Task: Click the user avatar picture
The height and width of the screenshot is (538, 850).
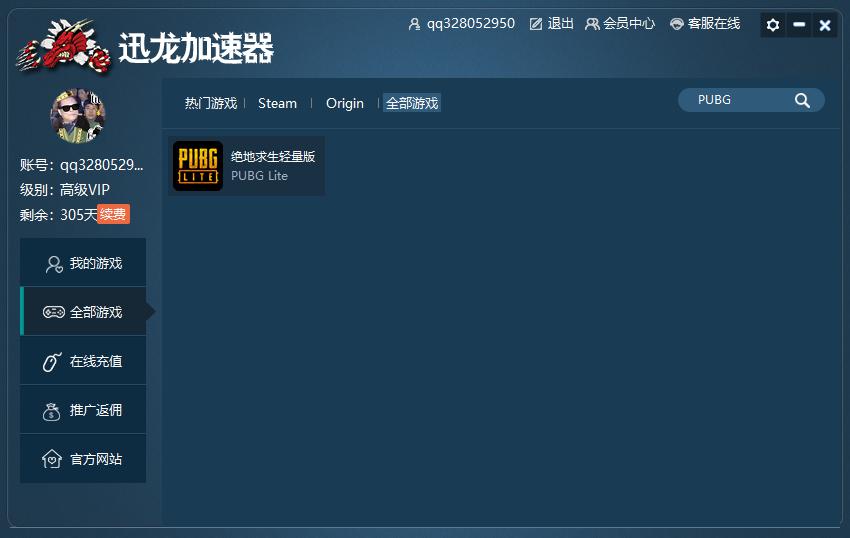Action: click(x=78, y=116)
